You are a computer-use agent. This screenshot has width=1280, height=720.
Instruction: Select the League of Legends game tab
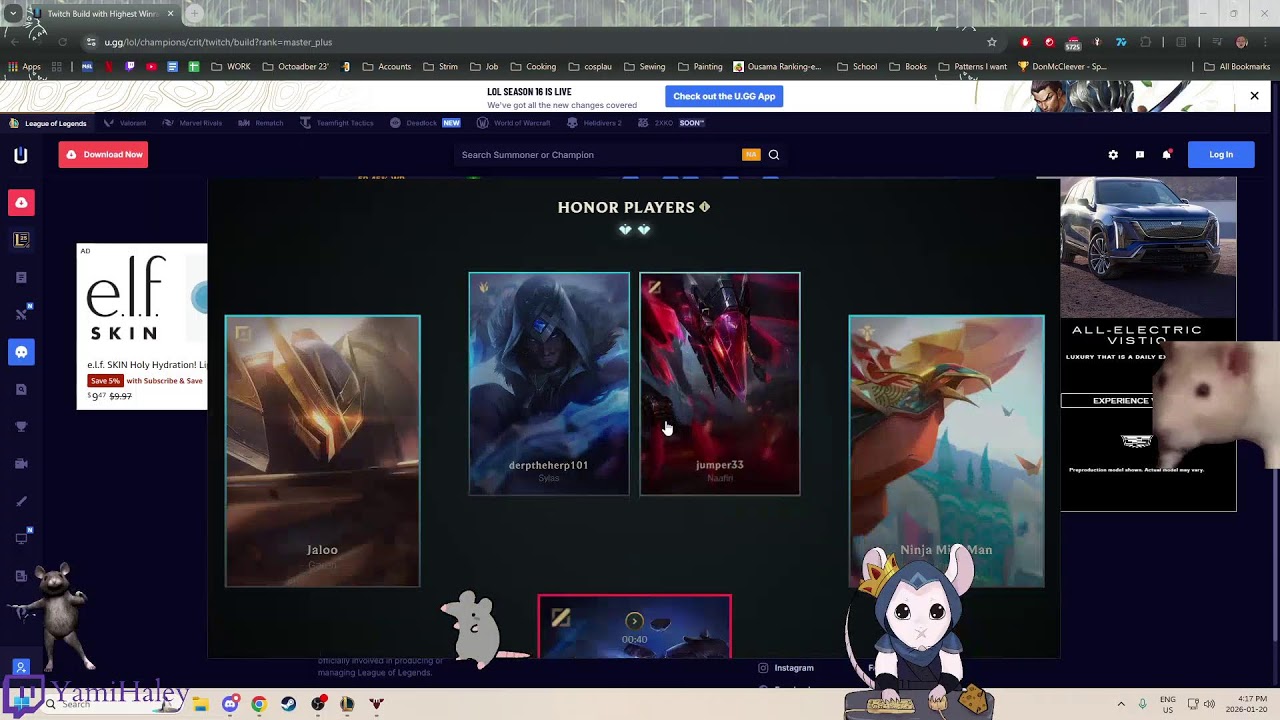48,123
